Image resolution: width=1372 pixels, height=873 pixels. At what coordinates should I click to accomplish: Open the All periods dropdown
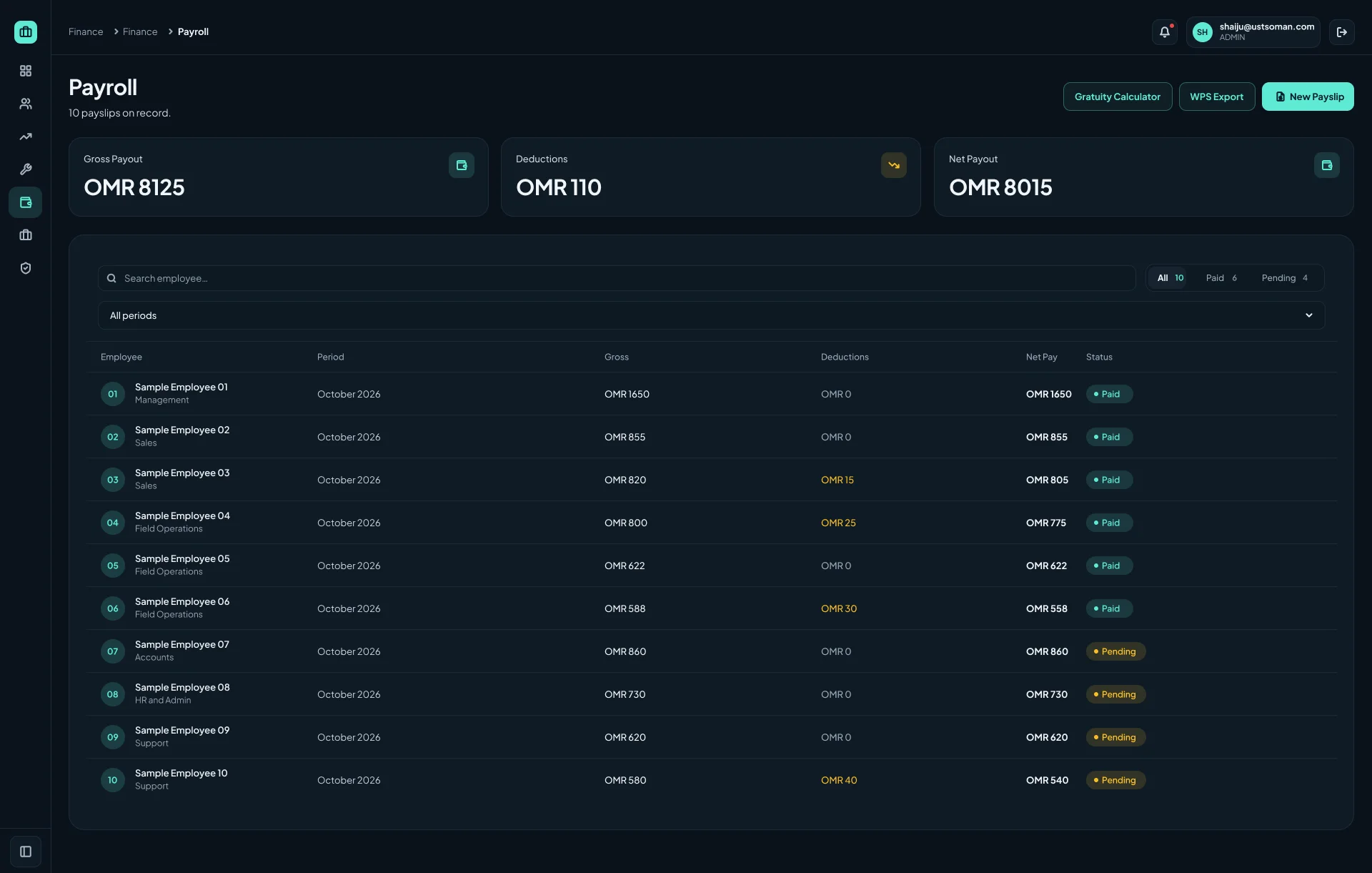click(711, 315)
